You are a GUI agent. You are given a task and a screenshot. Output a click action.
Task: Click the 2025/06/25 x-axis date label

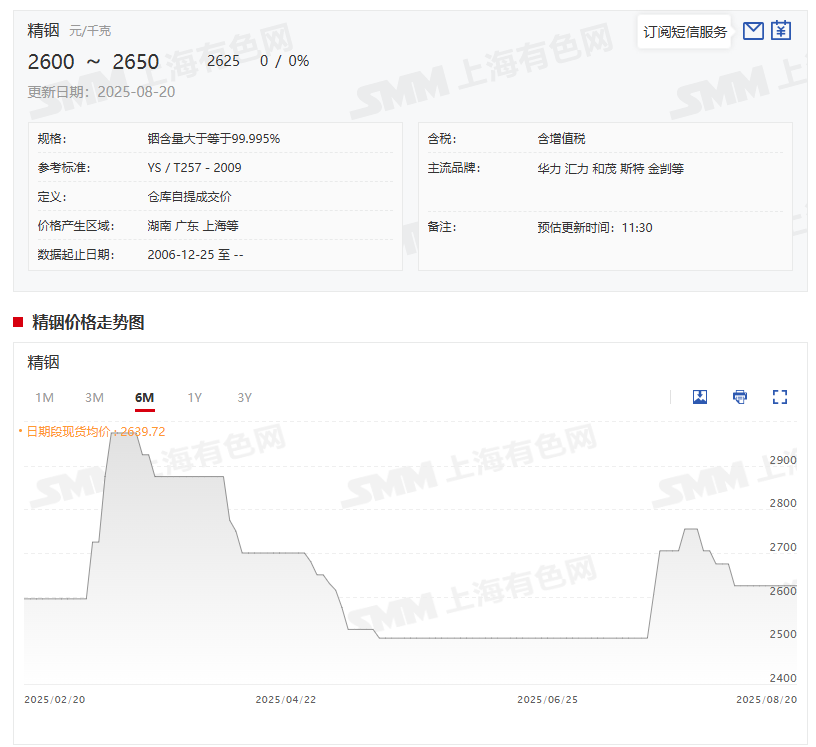[x=547, y=700]
